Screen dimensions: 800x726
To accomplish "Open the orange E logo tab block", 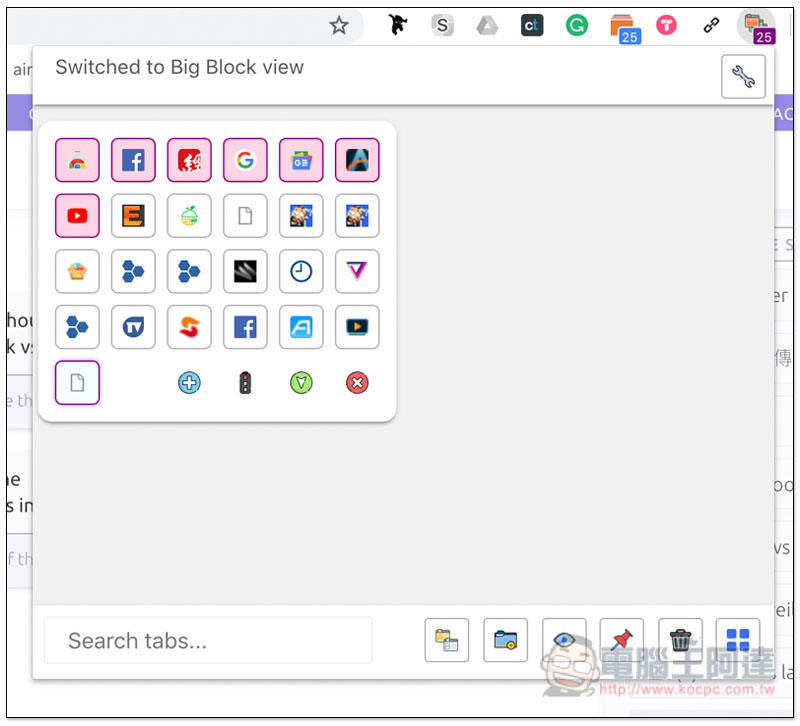I will point(133,215).
